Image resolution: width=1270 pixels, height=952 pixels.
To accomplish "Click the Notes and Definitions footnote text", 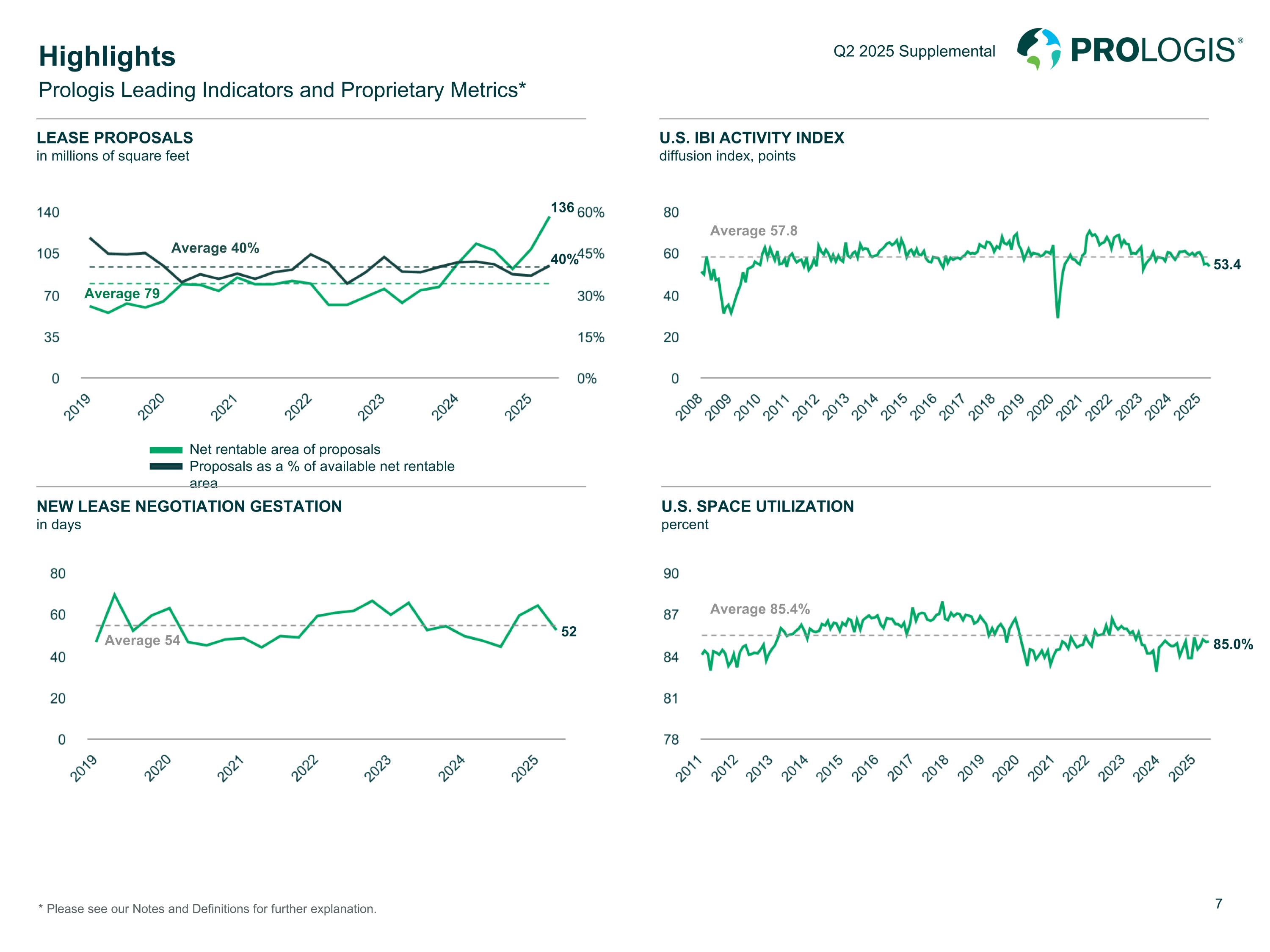I will tap(207, 909).
